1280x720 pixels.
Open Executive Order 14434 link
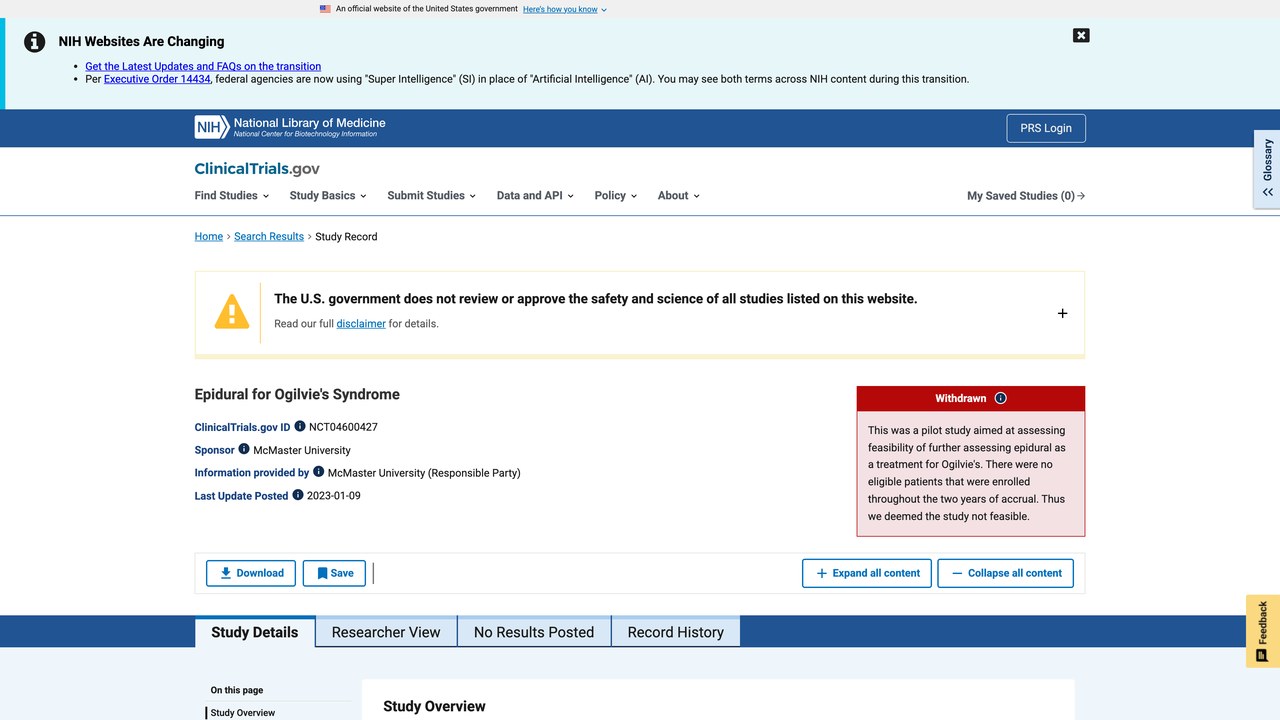tap(157, 79)
